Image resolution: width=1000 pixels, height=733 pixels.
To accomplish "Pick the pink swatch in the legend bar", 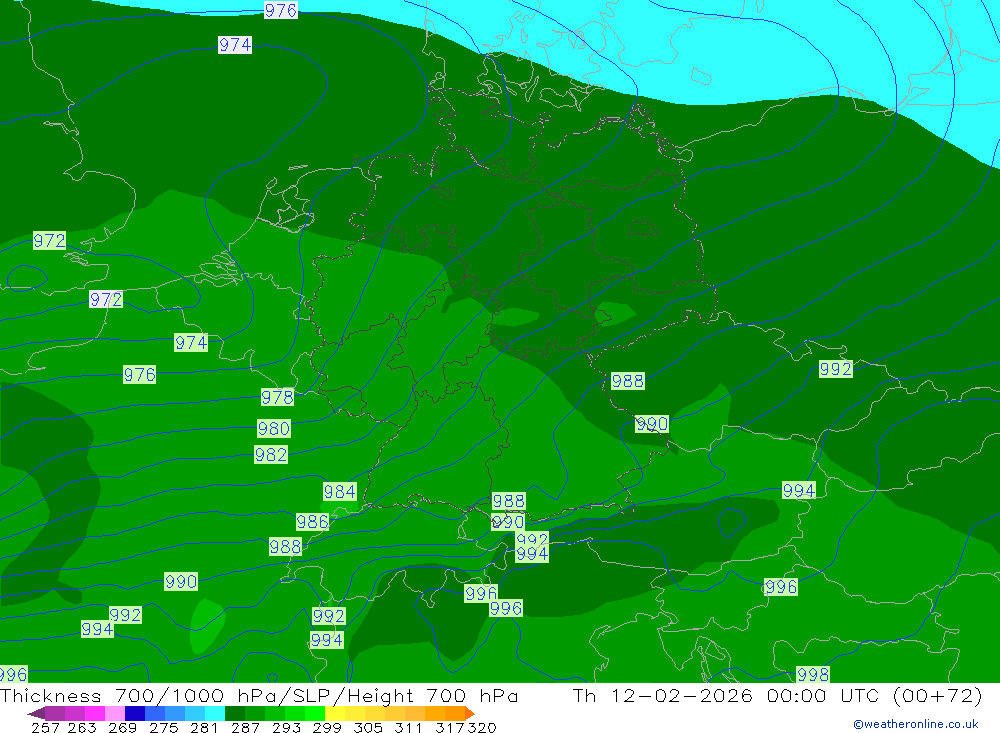I will pyautogui.click(x=115, y=713).
